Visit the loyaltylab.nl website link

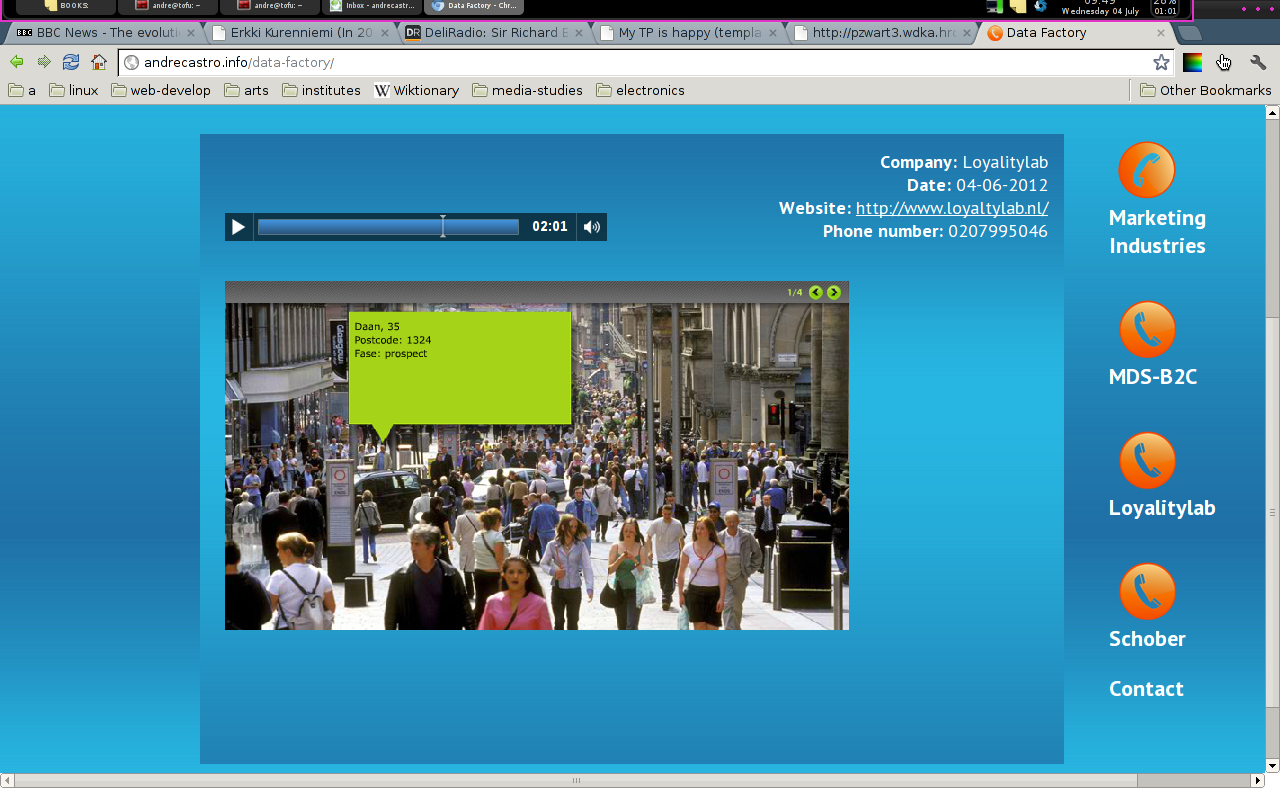(x=952, y=208)
